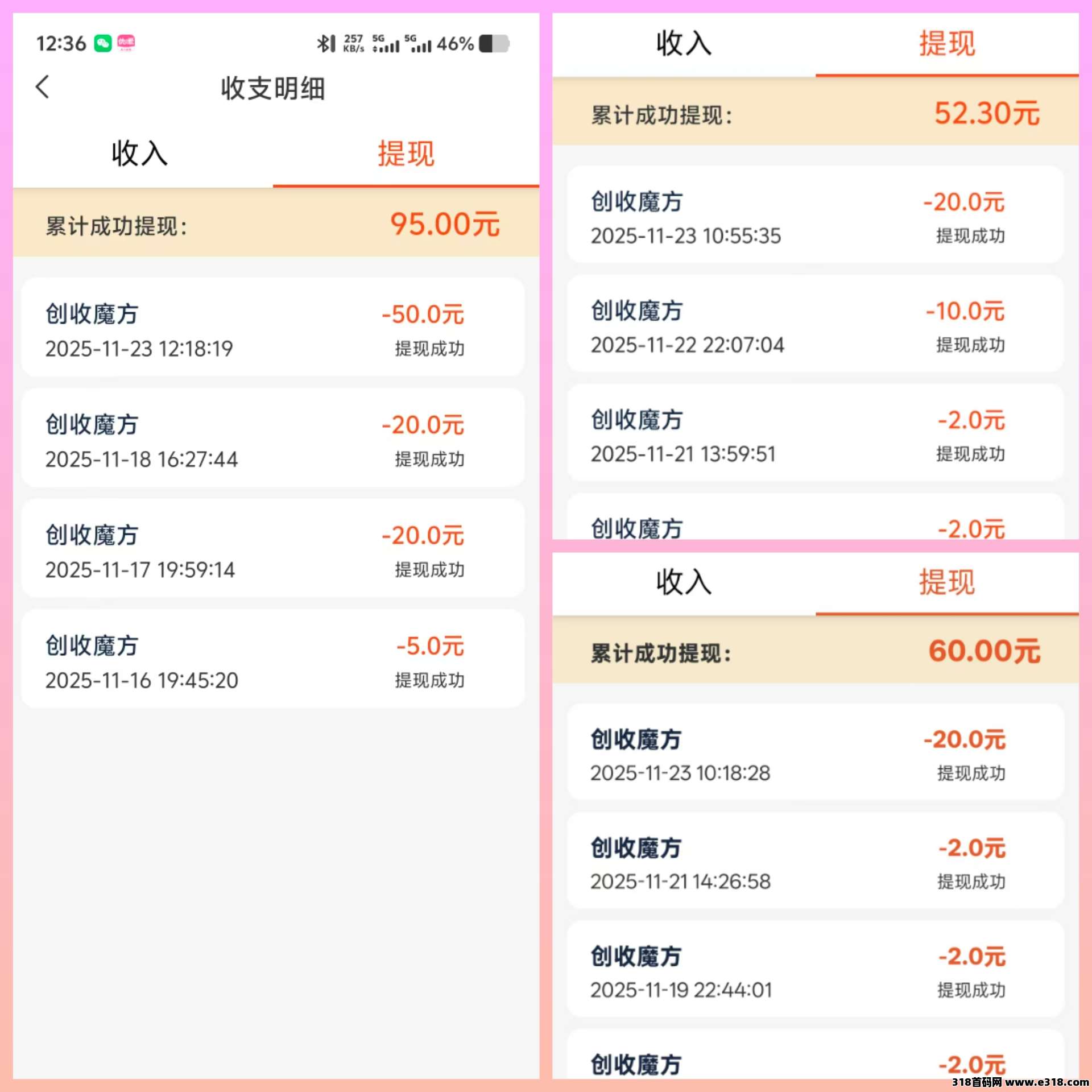Tap 提现成功 status on the -5.0元 record
Screen dimensions: 1092x1092
tap(430, 680)
